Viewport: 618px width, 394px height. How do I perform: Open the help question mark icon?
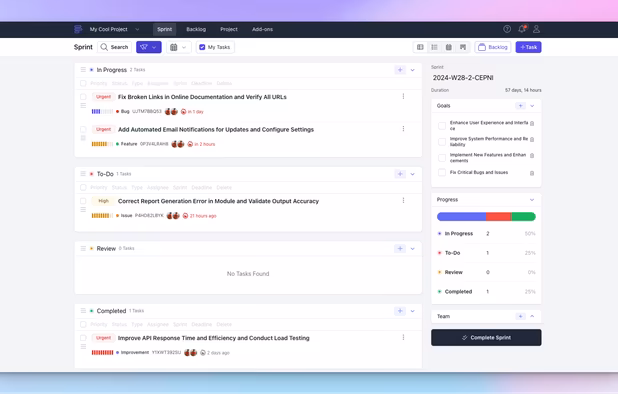click(507, 29)
